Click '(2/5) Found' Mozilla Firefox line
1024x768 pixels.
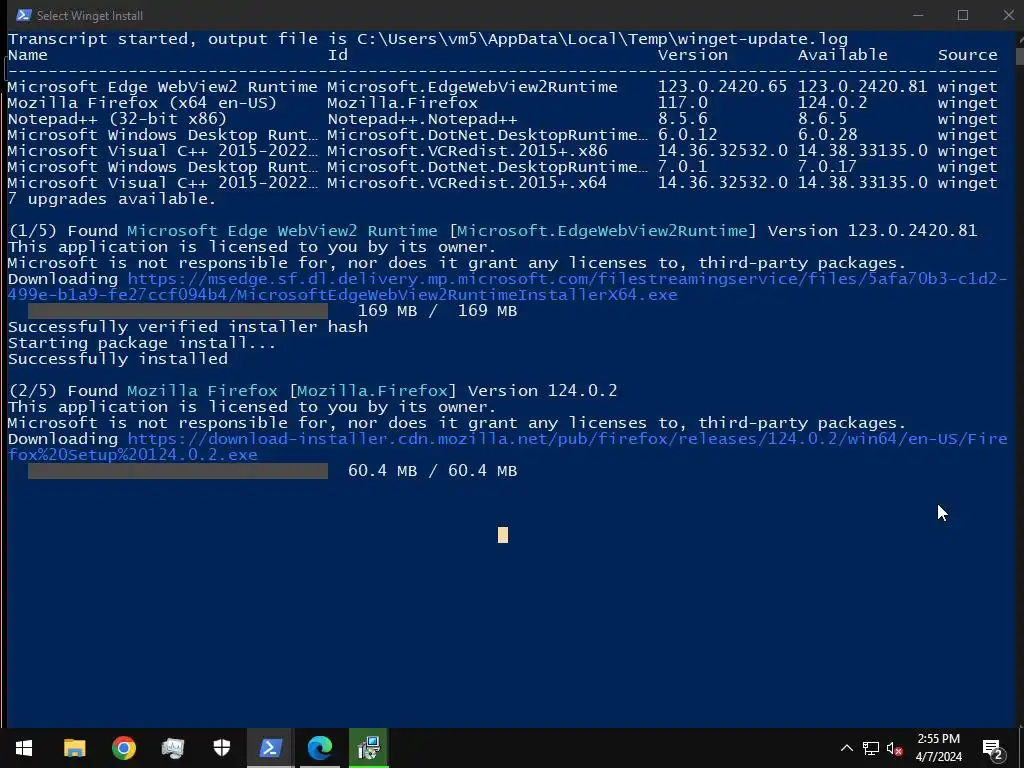click(x=312, y=391)
